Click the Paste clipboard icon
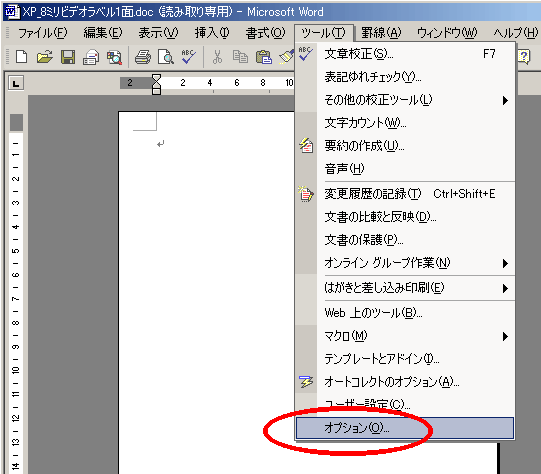The width and height of the screenshot is (541, 474). tap(264, 57)
